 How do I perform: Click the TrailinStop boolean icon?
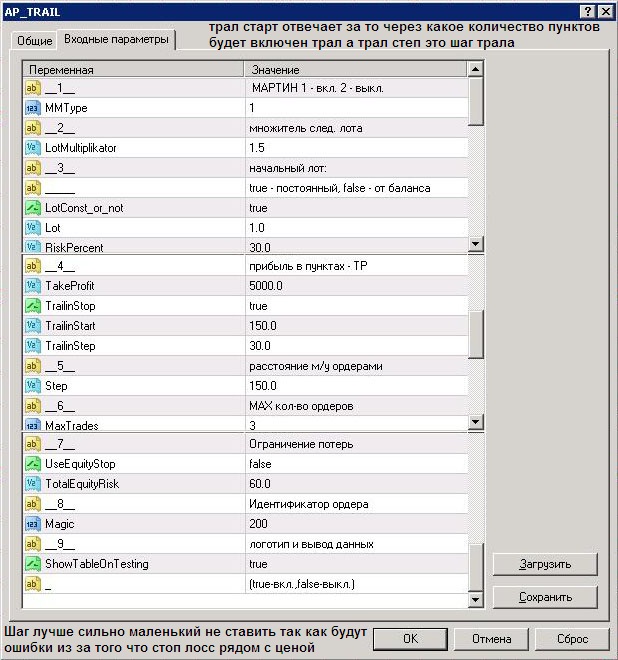[x=32, y=306]
